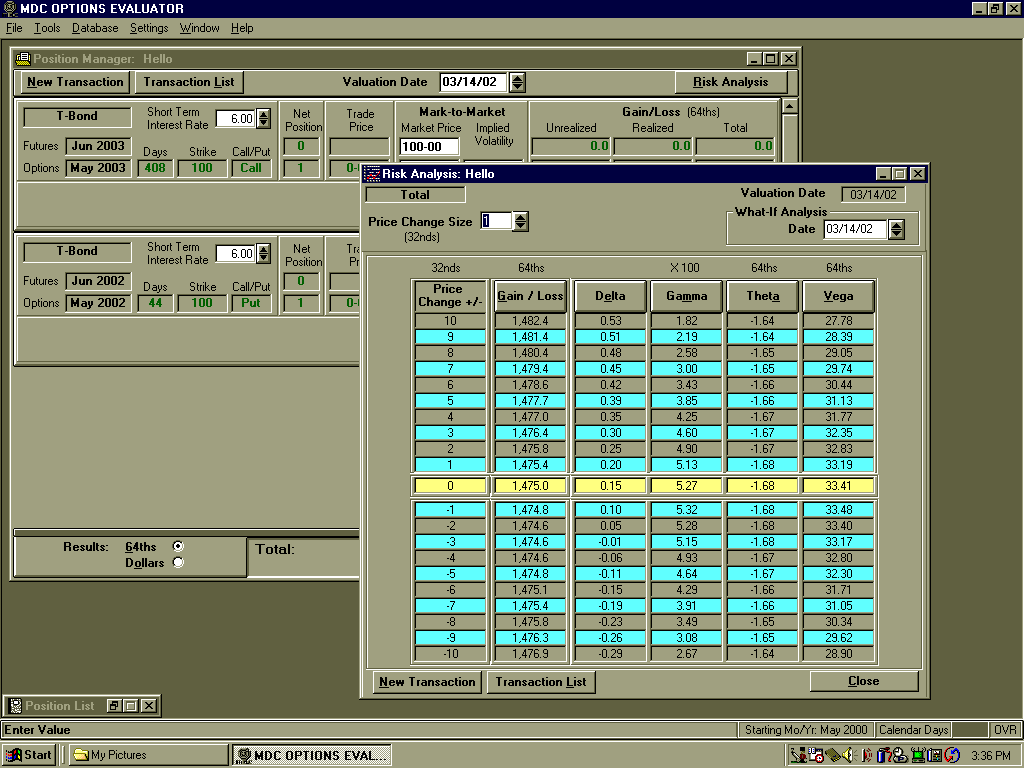Click the Position List window icon

pyautogui.click(x=15, y=706)
